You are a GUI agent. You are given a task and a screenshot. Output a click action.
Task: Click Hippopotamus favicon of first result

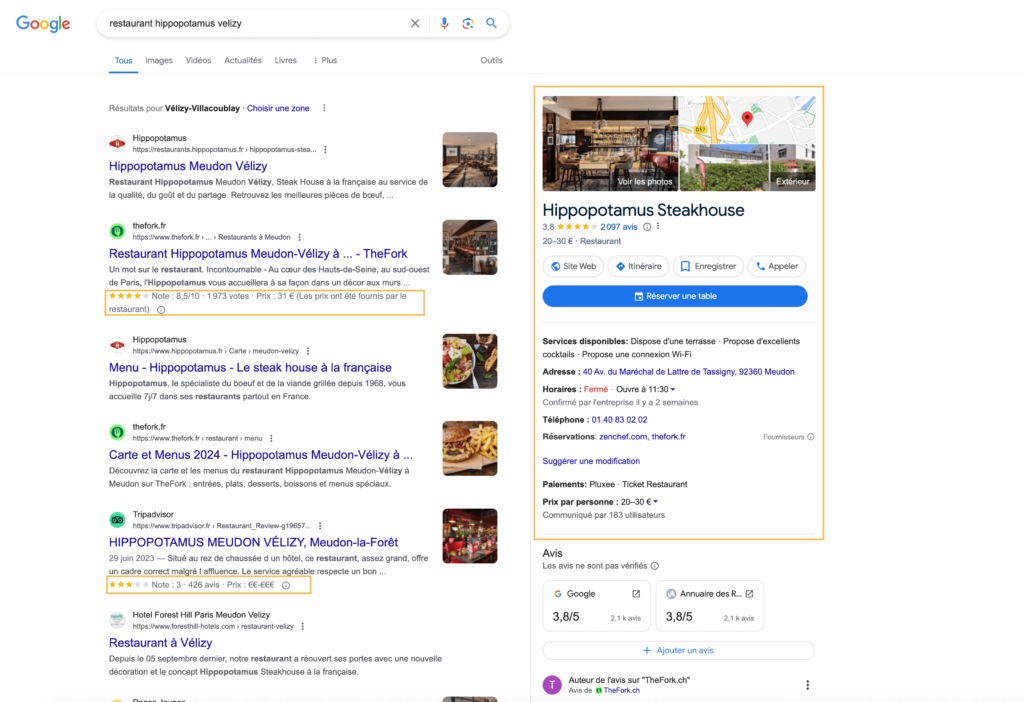[x=117, y=144]
